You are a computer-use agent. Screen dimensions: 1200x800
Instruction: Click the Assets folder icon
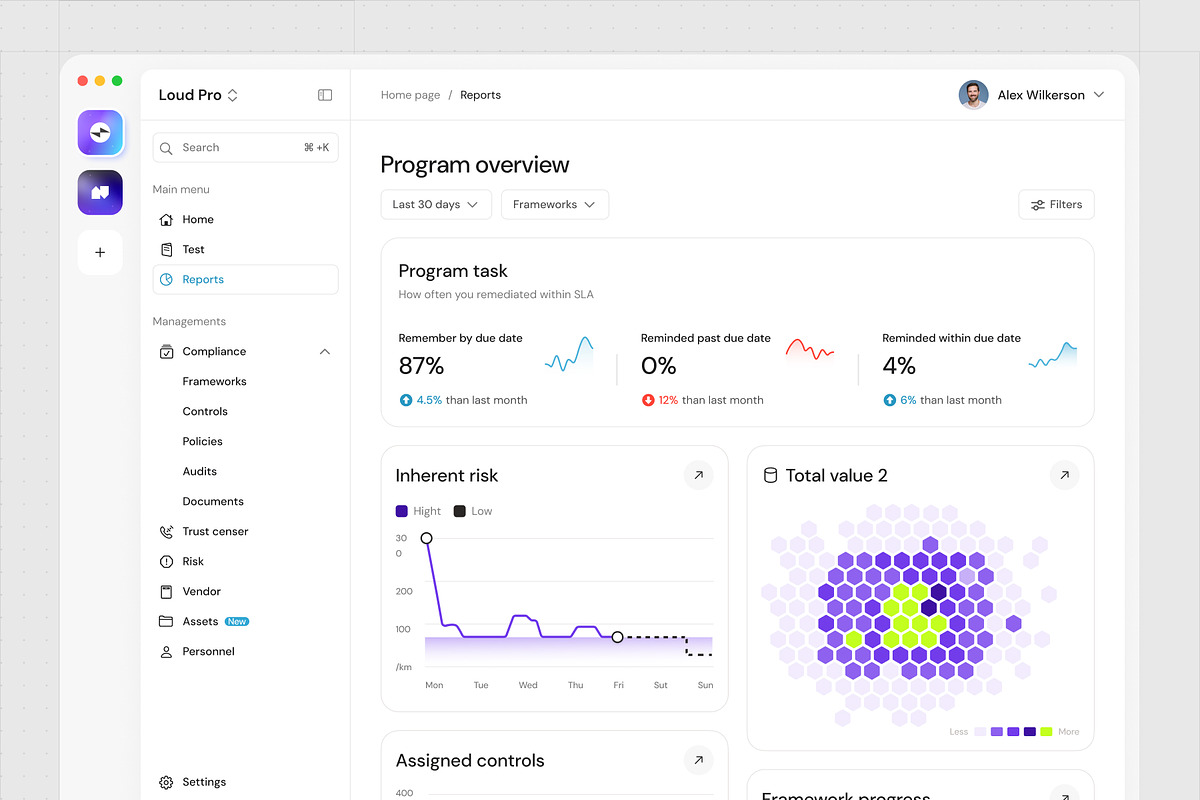tap(167, 621)
